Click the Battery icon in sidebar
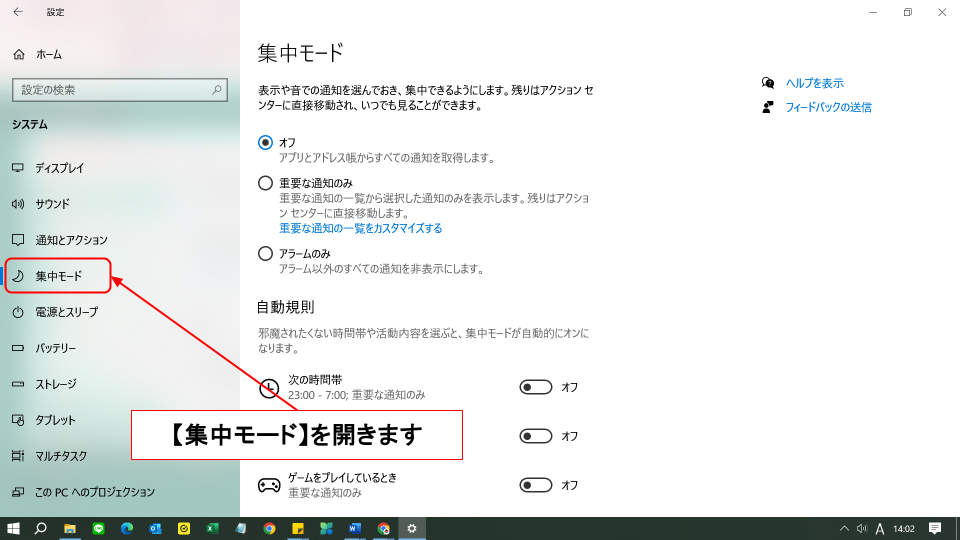This screenshot has width=960, height=540. click(18, 348)
